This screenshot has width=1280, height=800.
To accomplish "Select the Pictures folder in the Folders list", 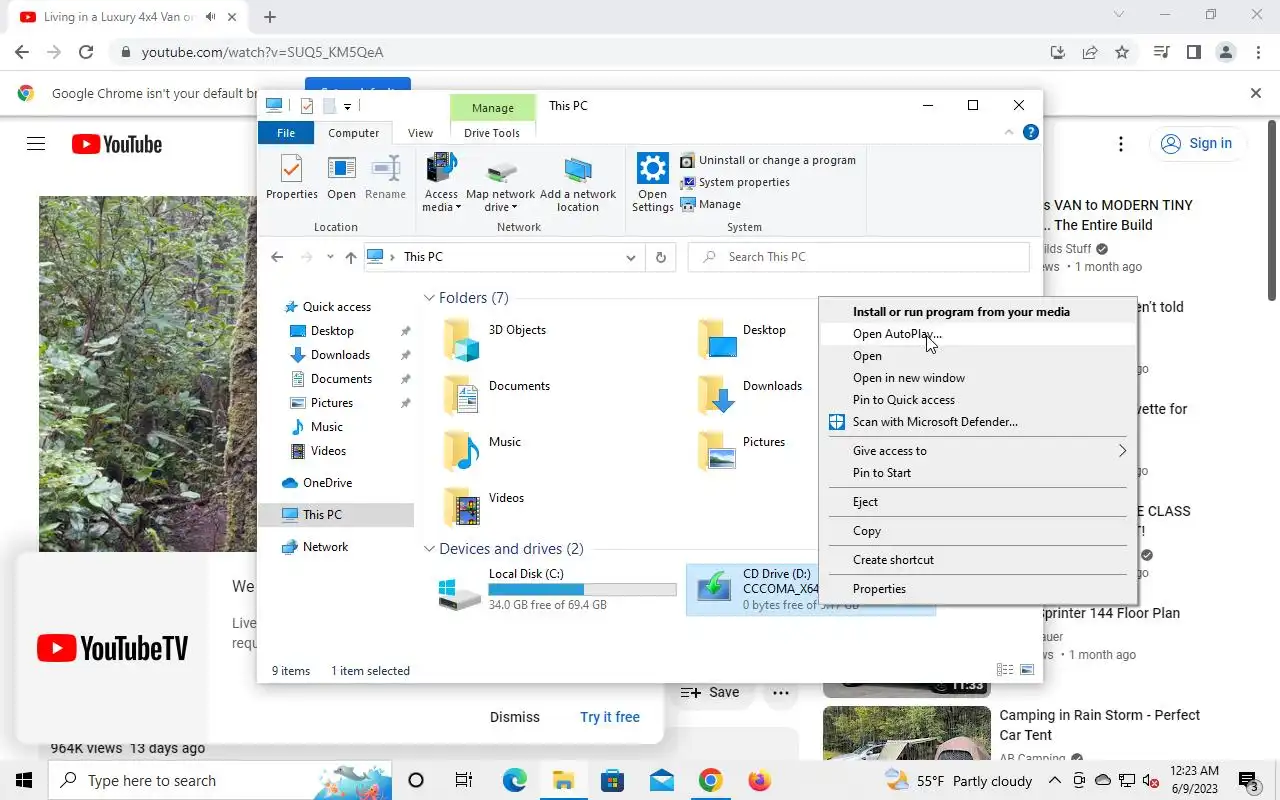I will pyautogui.click(x=742, y=451).
